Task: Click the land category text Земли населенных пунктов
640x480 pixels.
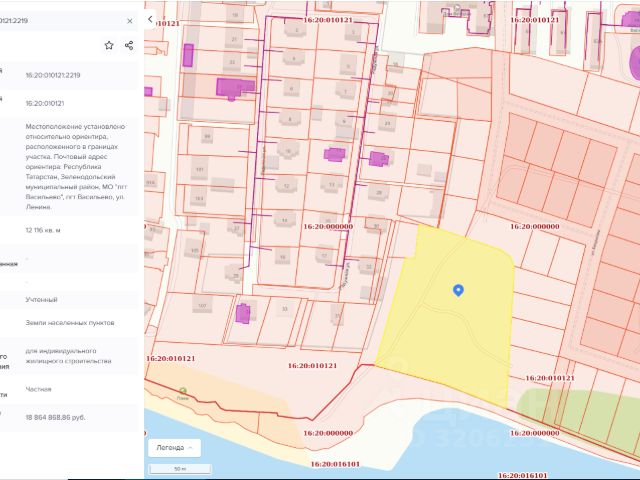Action: pos(70,323)
